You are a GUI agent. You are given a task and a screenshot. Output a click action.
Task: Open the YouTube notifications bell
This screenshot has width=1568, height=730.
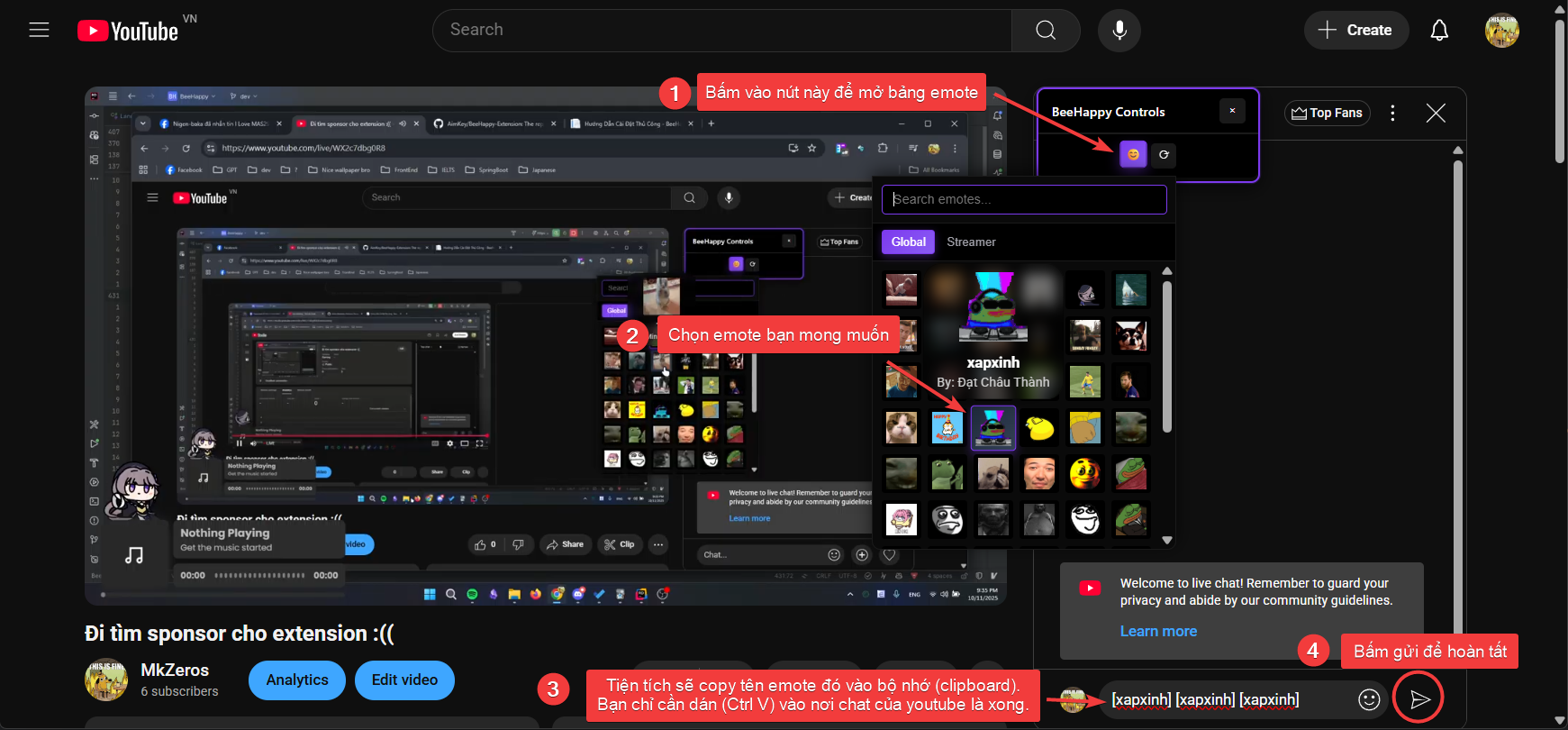(x=1438, y=30)
